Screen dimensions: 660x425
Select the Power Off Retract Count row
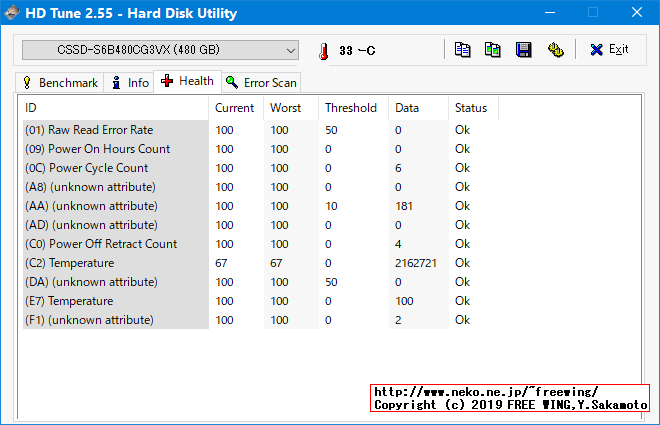tap(115, 244)
